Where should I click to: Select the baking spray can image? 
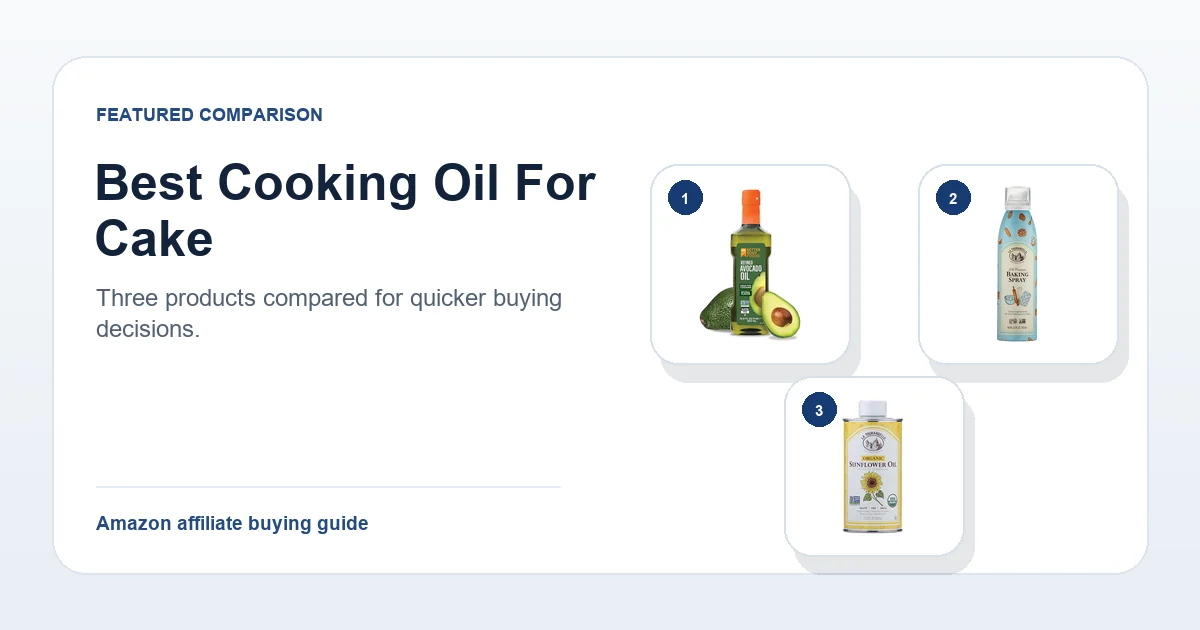pos(1018,264)
